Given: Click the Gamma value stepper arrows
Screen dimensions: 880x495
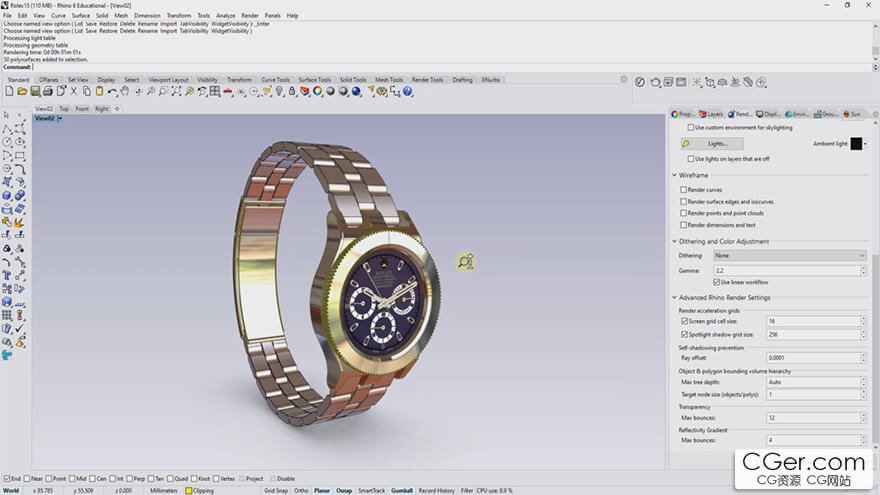Looking at the screenshot, I should (863, 271).
